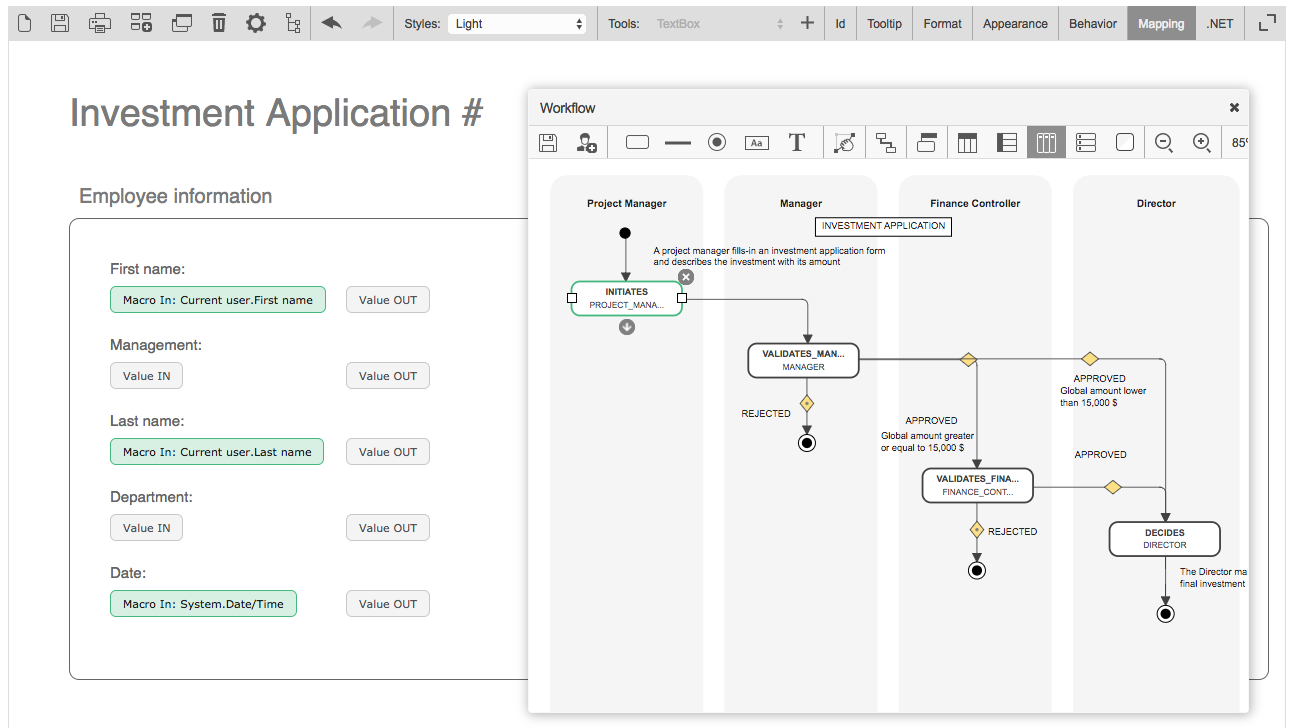Click Value OUT next to First name
Screen dimensions: 1293x728
click(x=388, y=300)
